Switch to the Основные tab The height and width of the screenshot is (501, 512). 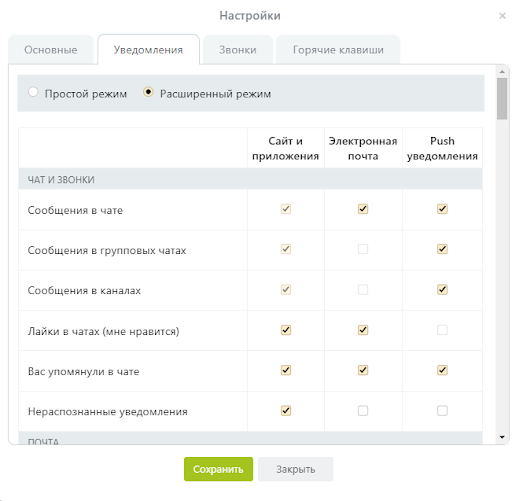pos(51,50)
